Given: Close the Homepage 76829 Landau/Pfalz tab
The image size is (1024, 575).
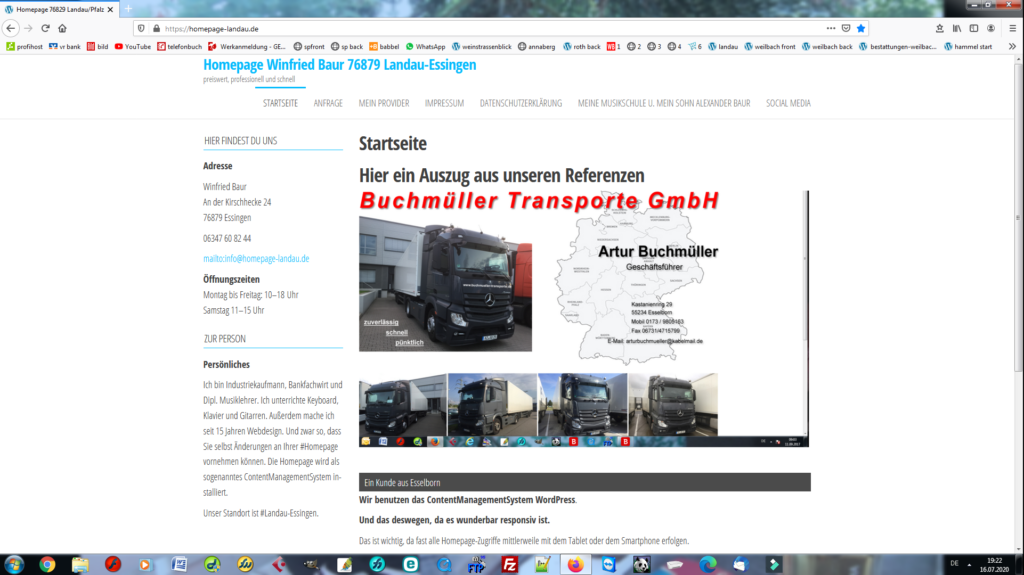Looking at the screenshot, I should coord(110,9).
